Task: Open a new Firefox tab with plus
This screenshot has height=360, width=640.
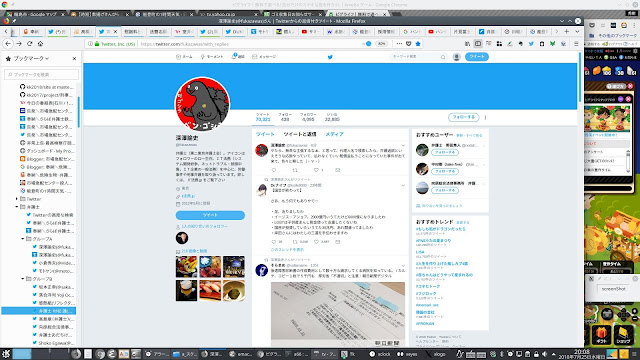Action: click(x=567, y=31)
